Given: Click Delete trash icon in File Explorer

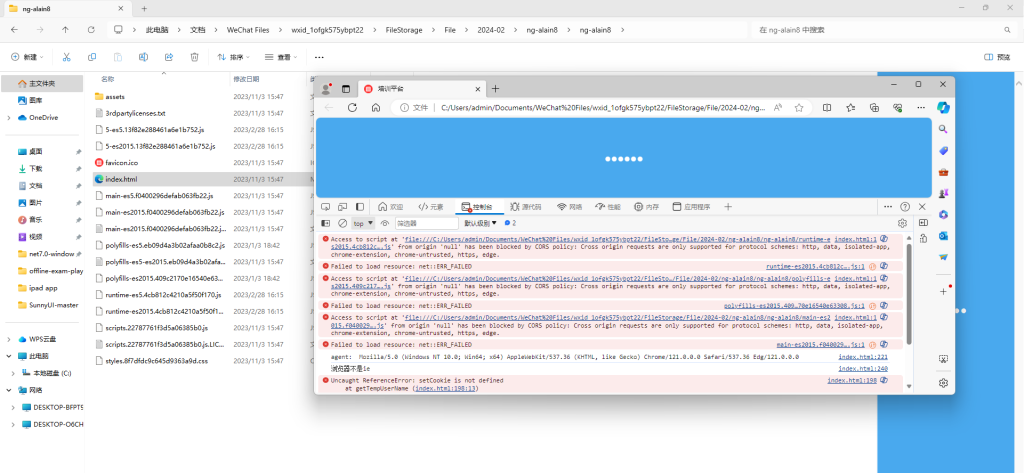Looking at the screenshot, I should 194,57.
